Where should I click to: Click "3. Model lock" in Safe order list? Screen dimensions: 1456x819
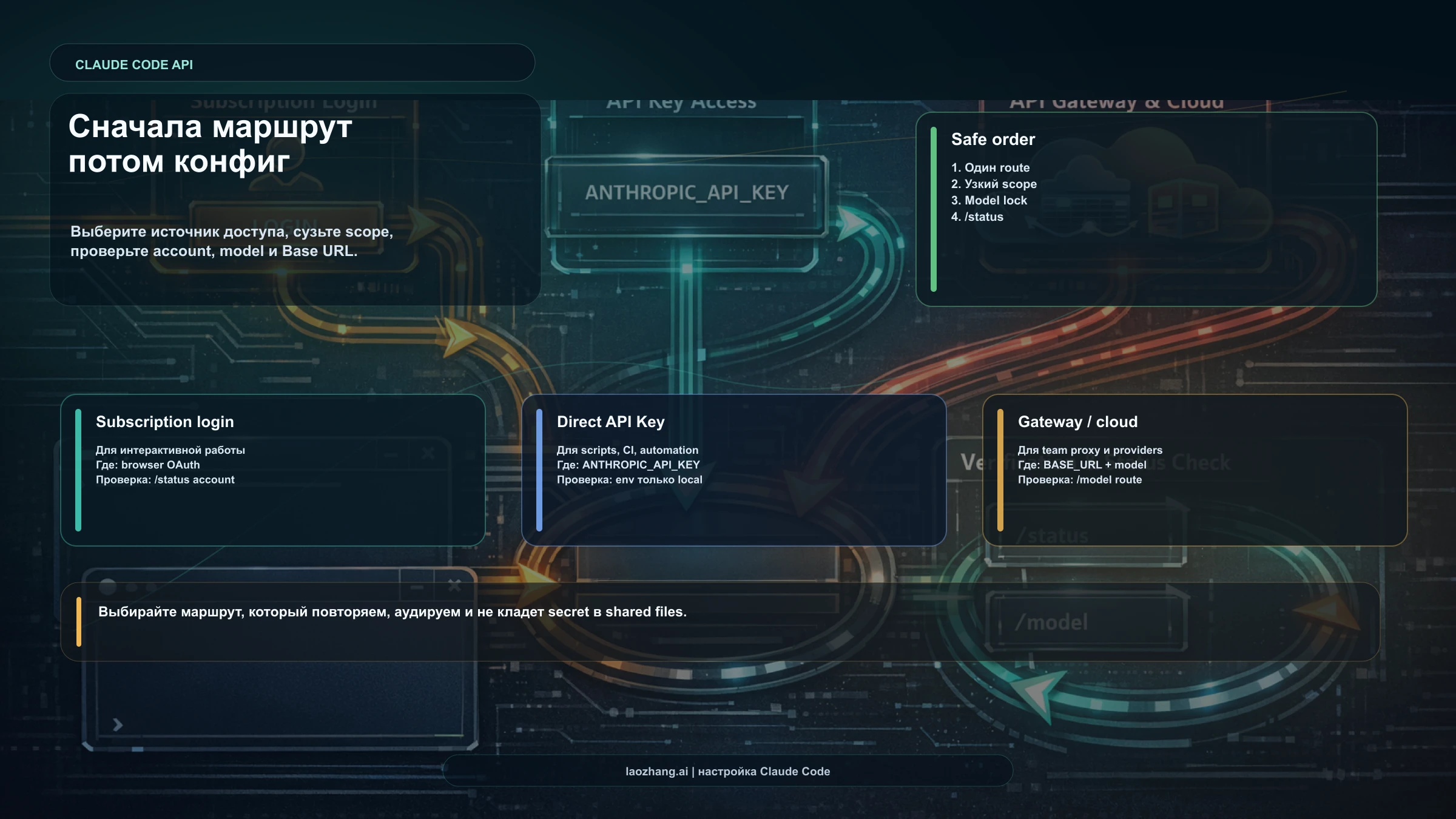[989, 200]
